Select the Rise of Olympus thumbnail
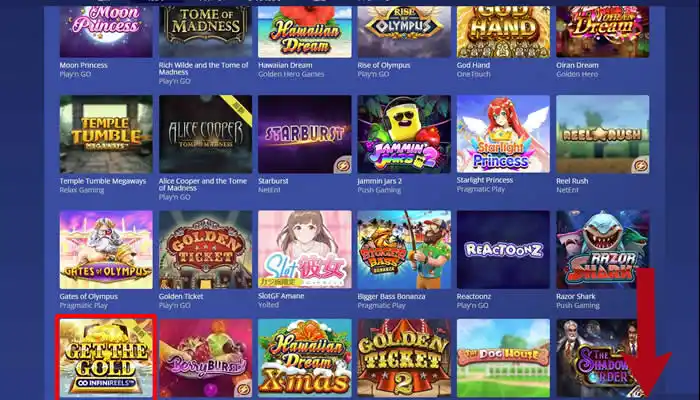700x400 pixels. click(x=404, y=32)
